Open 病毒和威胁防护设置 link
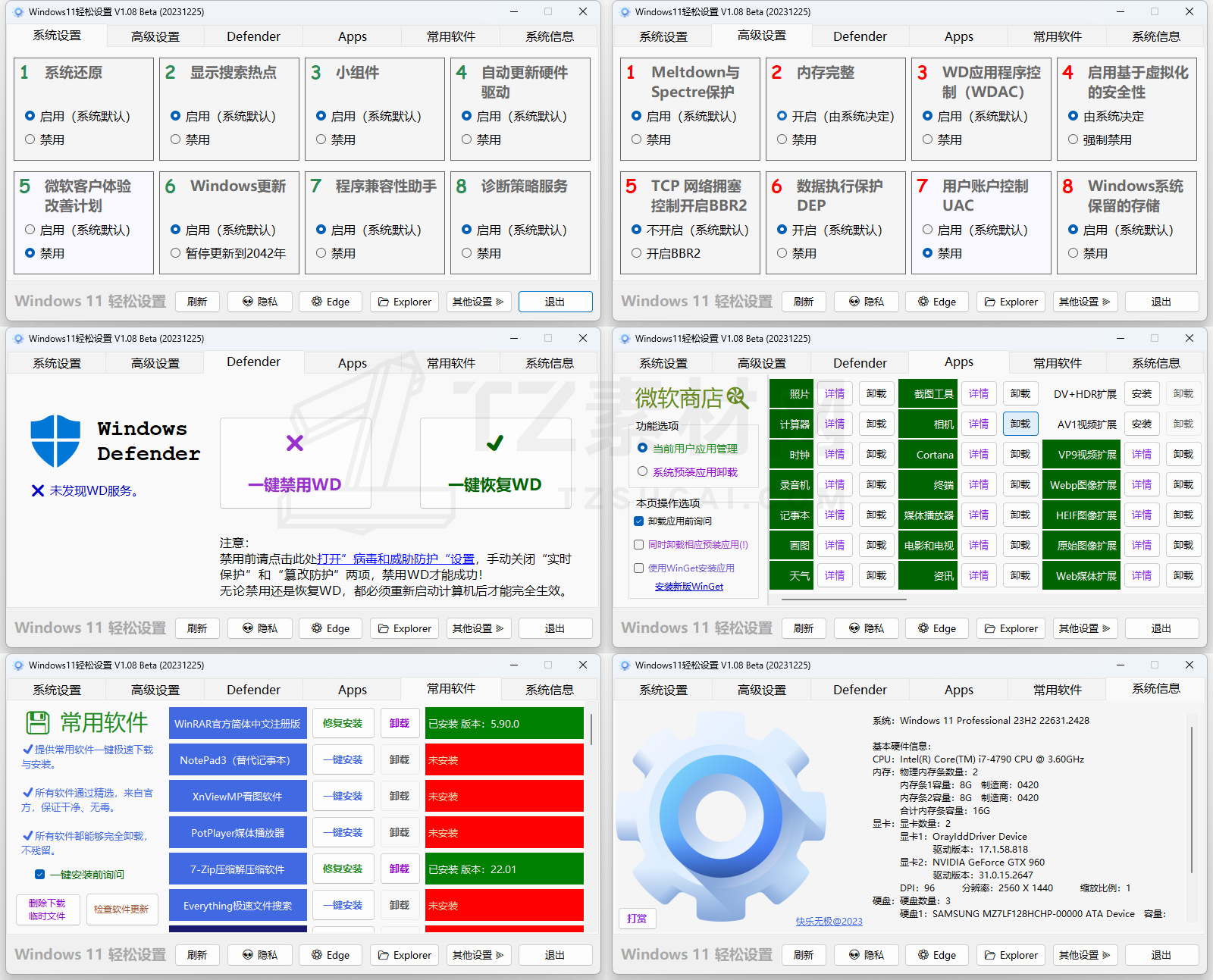 coord(396,559)
